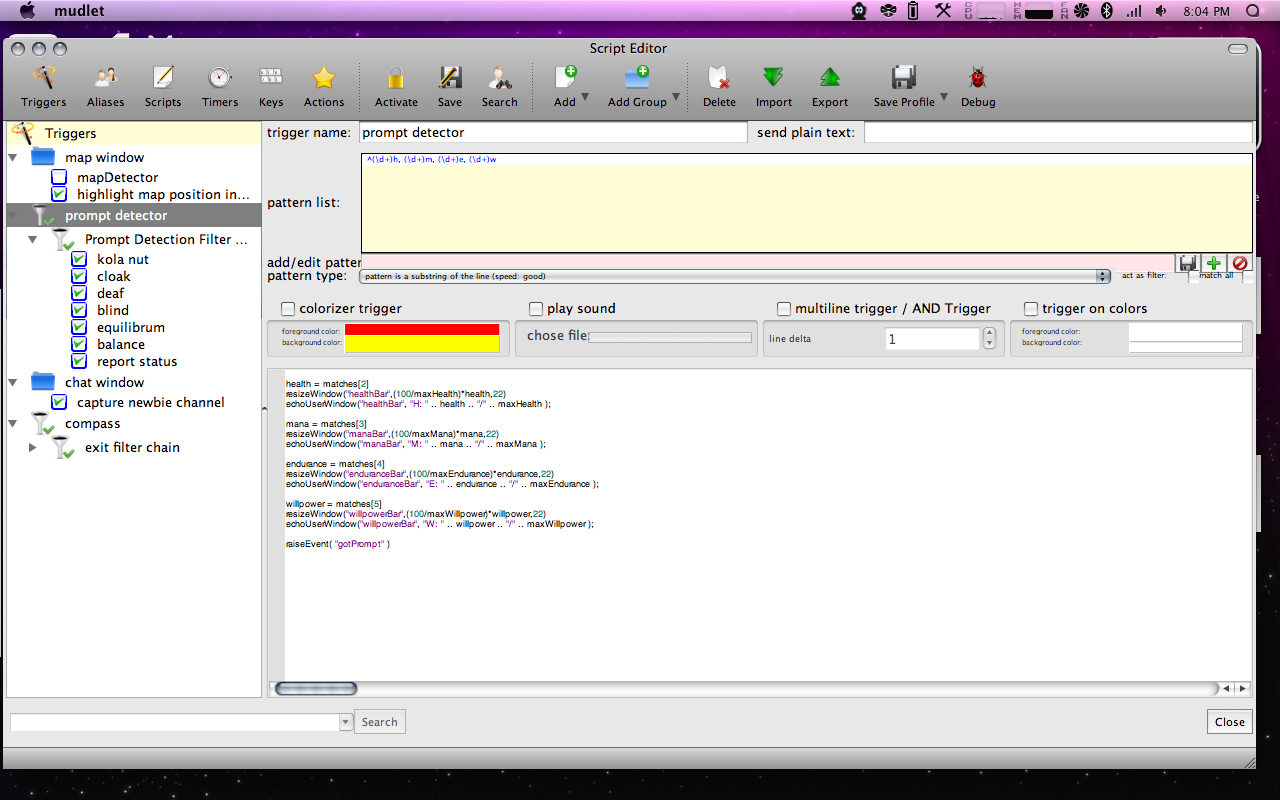Open the Add button dropdown arrow
Image resolution: width=1280 pixels, height=800 pixels.
point(584,97)
